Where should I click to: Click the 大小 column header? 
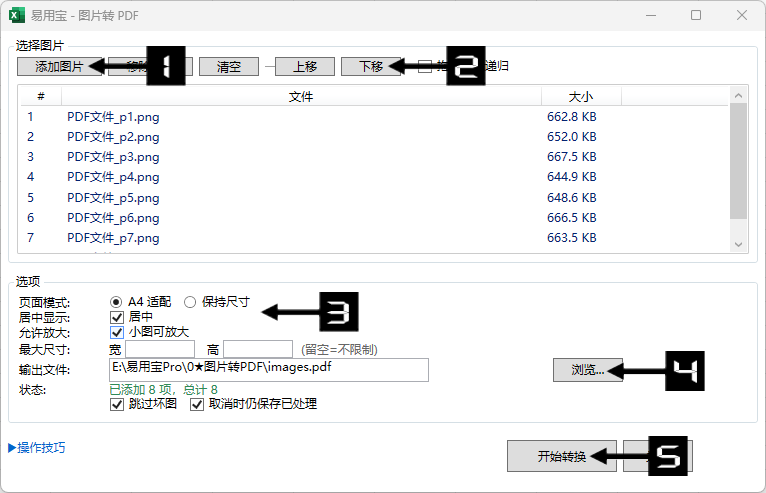[581, 97]
